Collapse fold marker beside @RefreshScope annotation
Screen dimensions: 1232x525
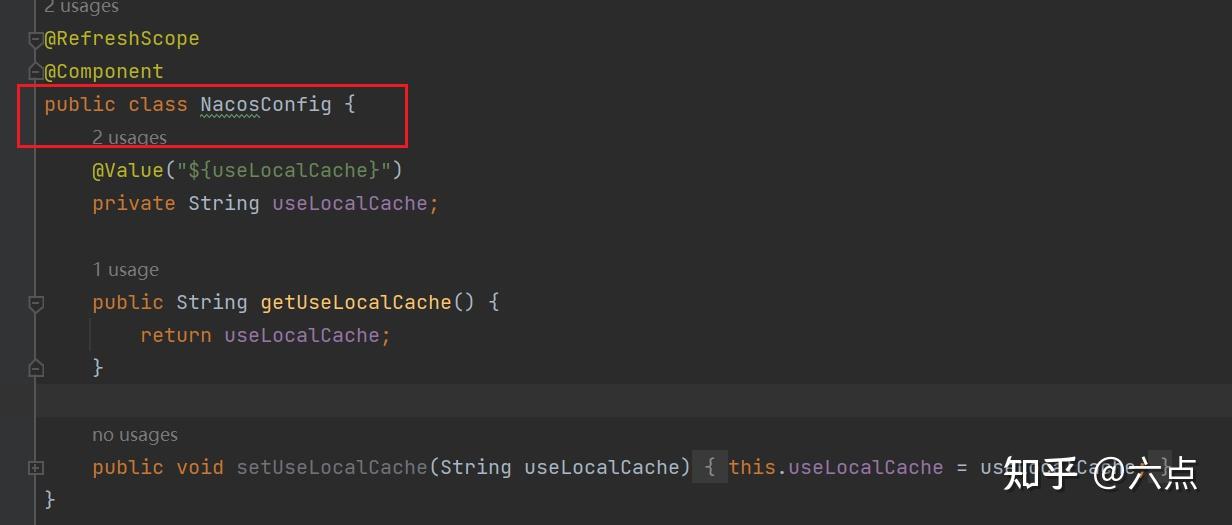(x=36, y=39)
